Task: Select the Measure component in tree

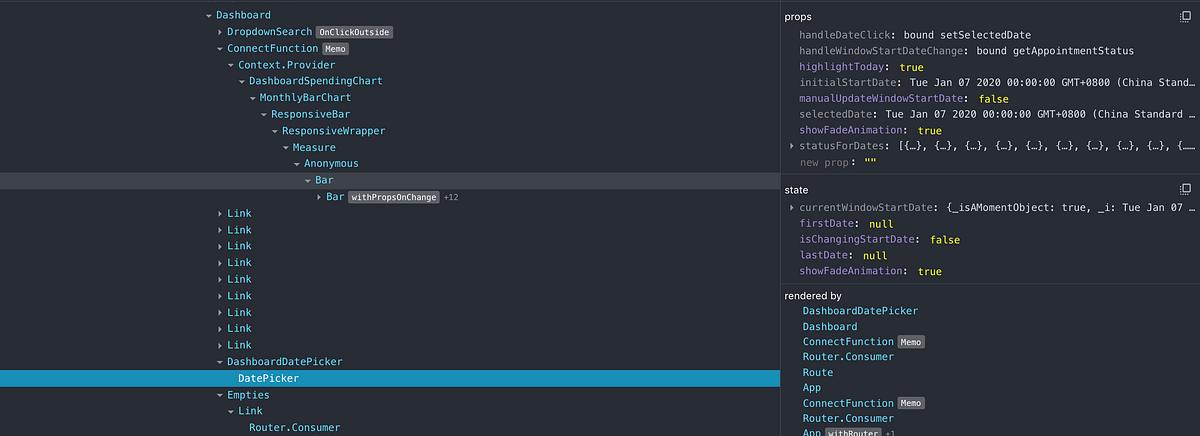Action: tap(314, 147)
